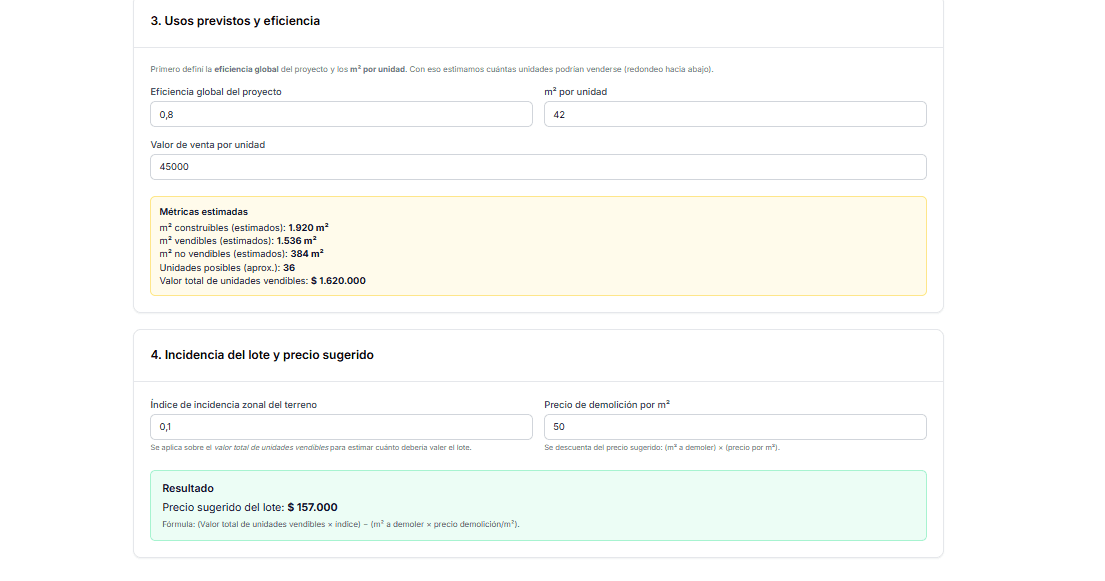Click the 'Unidades posibles (aprox.)' line

click(227, 268)
